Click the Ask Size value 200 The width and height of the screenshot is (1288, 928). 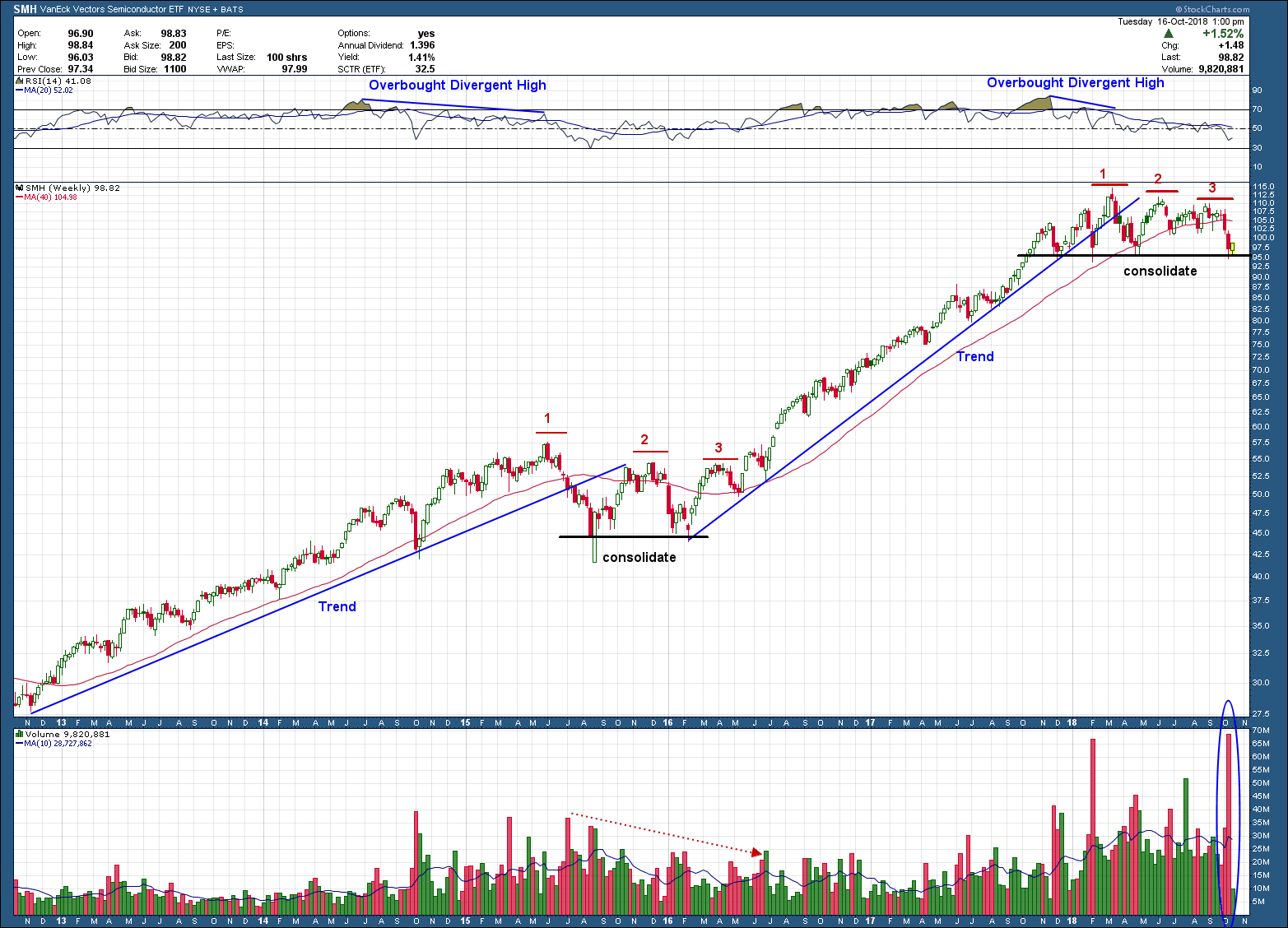pos(178,45)
